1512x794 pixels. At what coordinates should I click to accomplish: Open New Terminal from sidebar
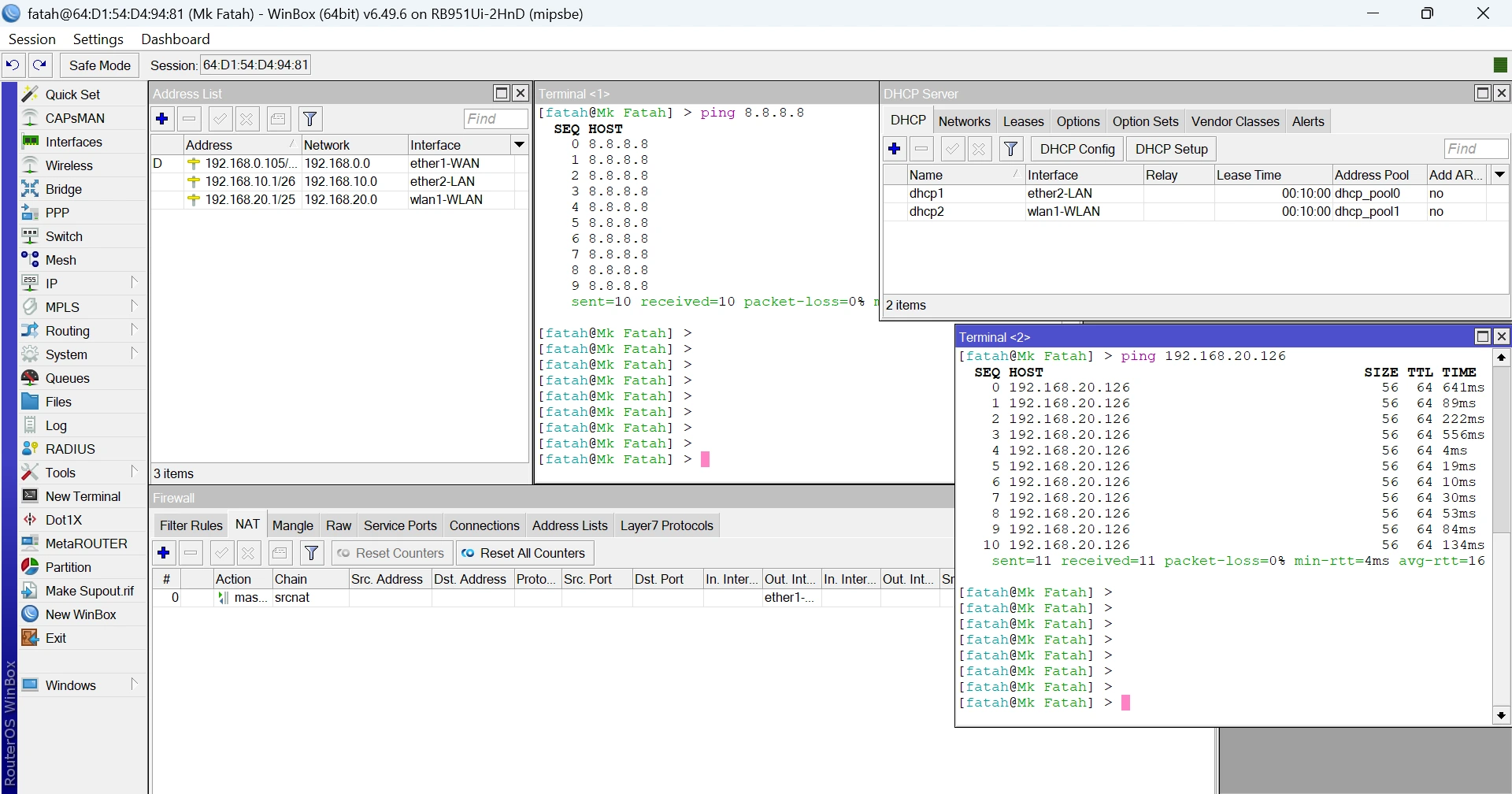point(83,496)
